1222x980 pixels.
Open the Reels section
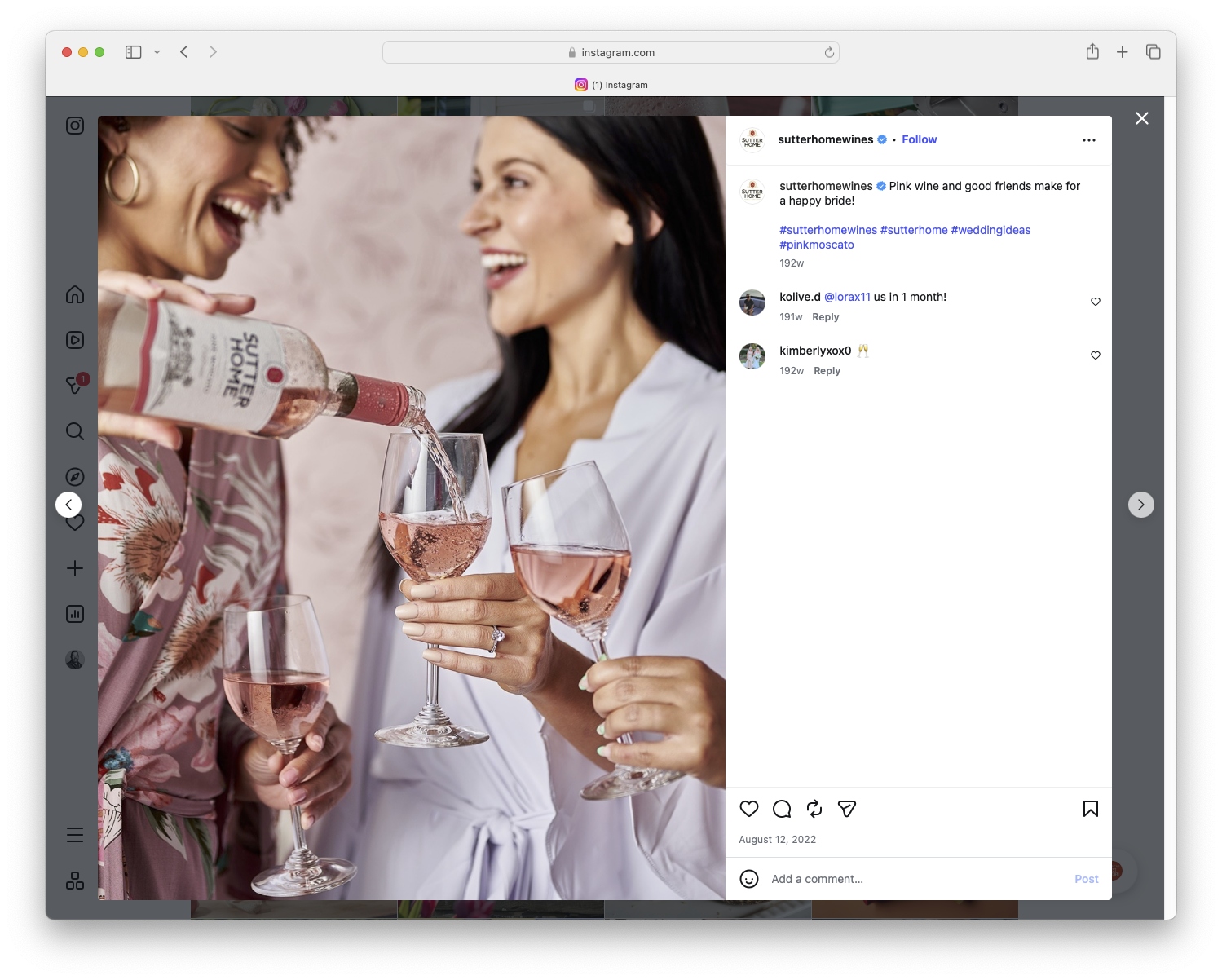click(x=74, y=340)
